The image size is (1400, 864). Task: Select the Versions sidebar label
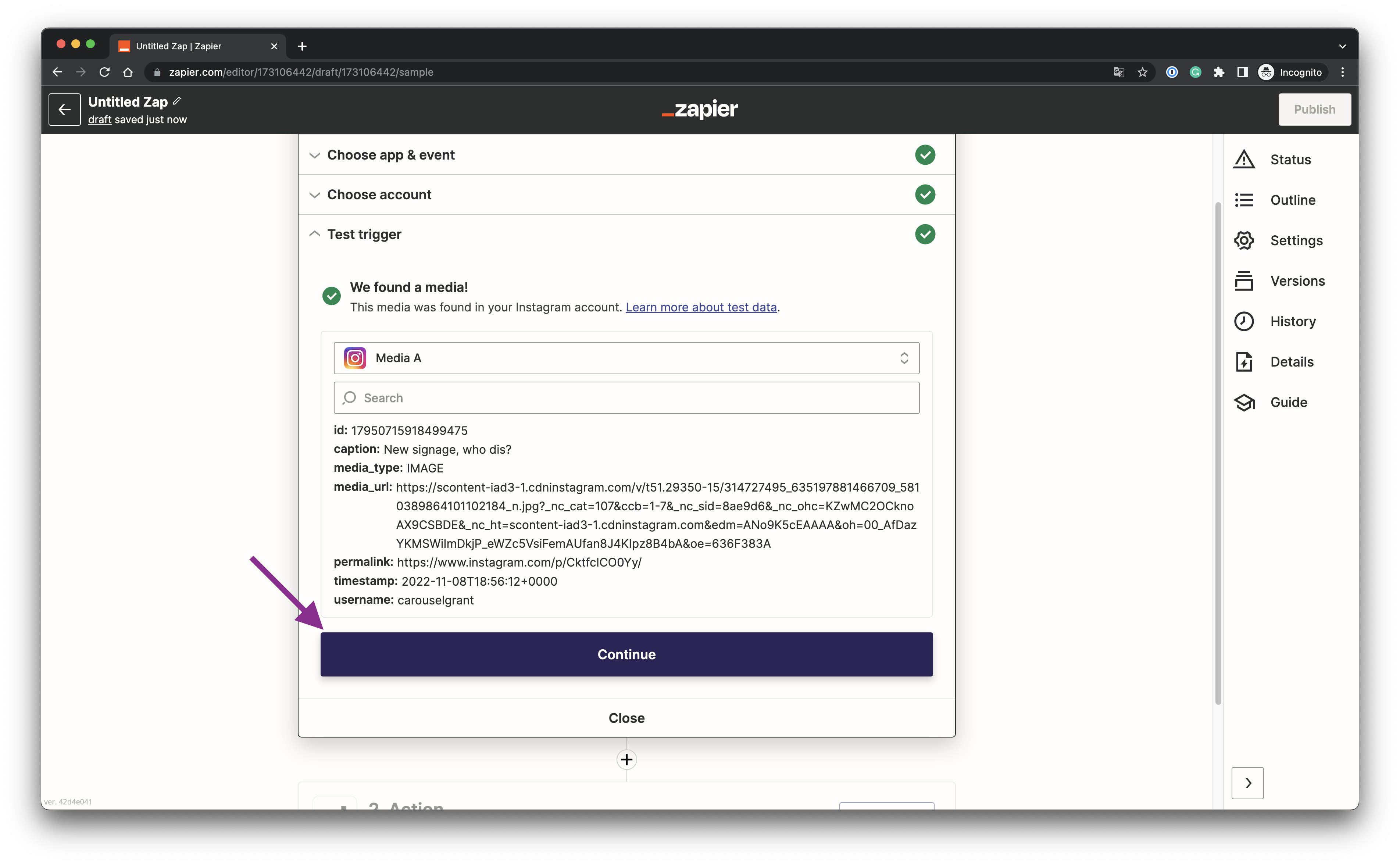tap(1297, 281)
